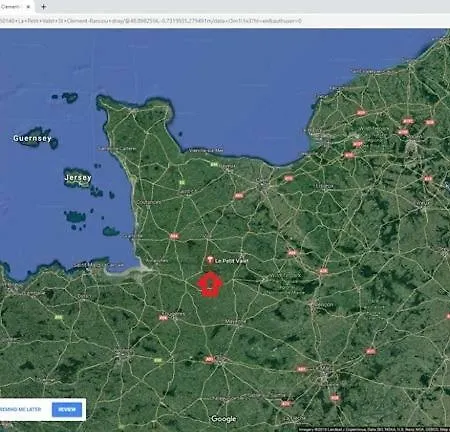The image size is (450, 432).
Task: Close the current browser tab
Action: 28,6
